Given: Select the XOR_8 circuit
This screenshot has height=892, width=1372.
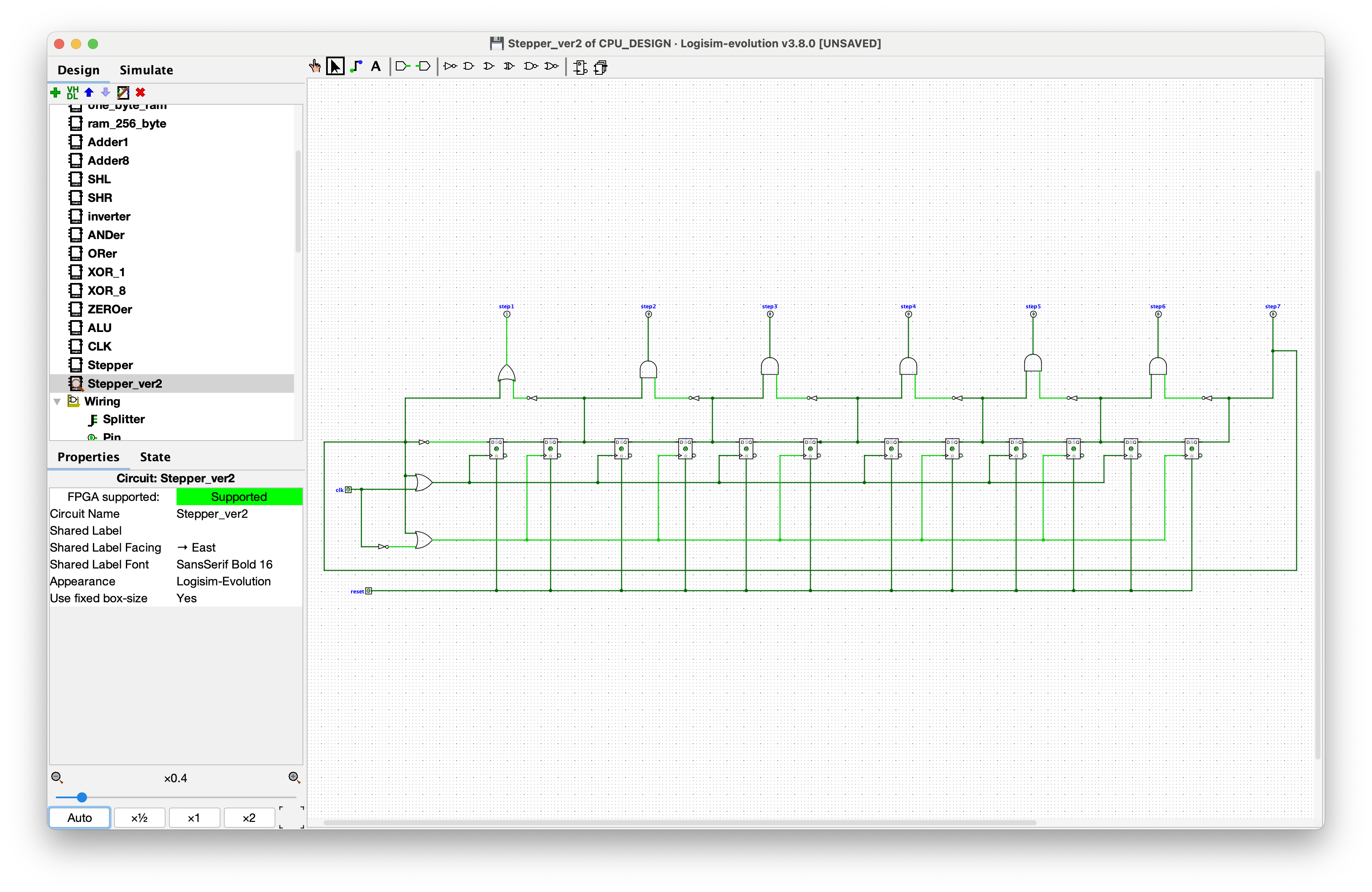Looking at the screenshot, I should [x=106, y=291].
